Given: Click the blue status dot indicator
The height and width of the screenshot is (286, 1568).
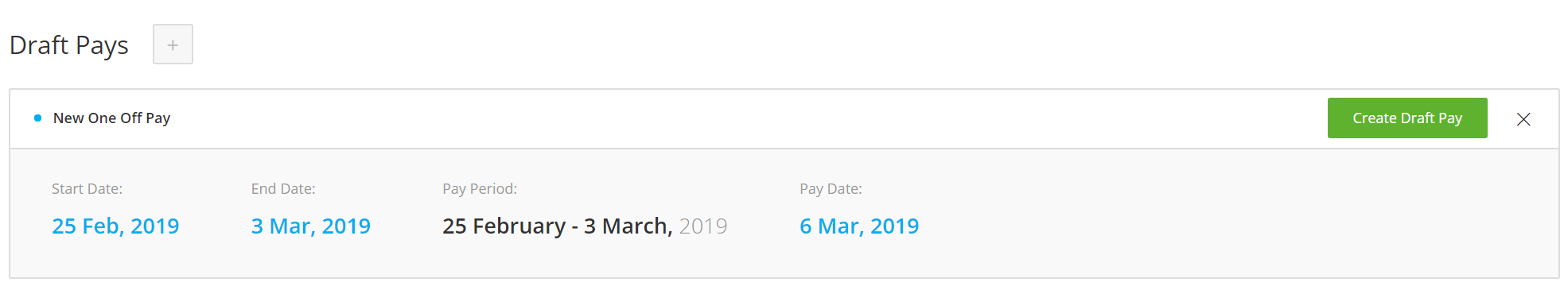Looking at the screenshot, I should coord(37,118).
